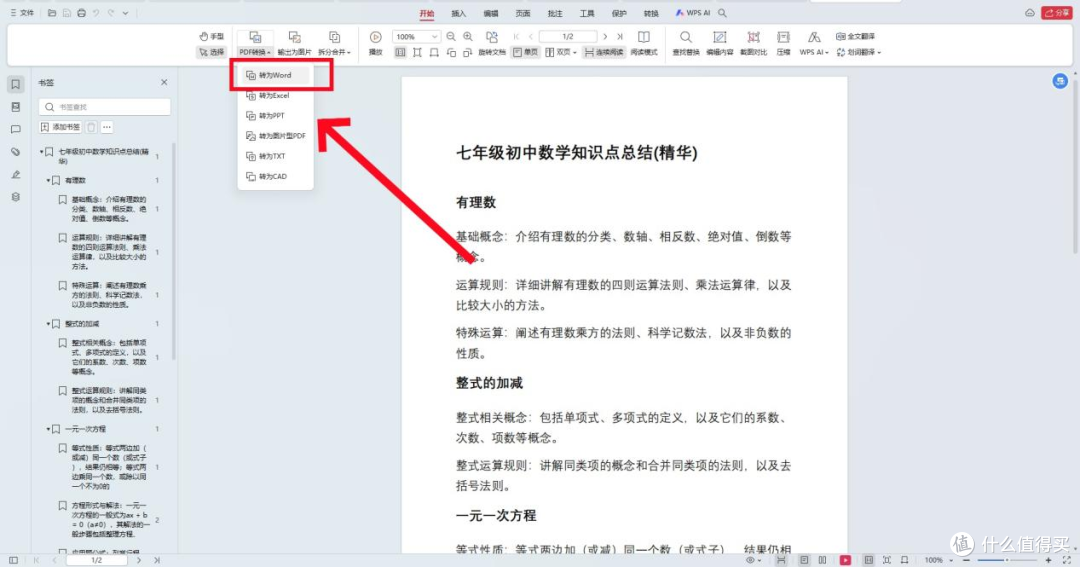Choose 转为CAD from the conversion menu
The width and height of the screenshot is (1080, 567).
click(x=275, y=176)
